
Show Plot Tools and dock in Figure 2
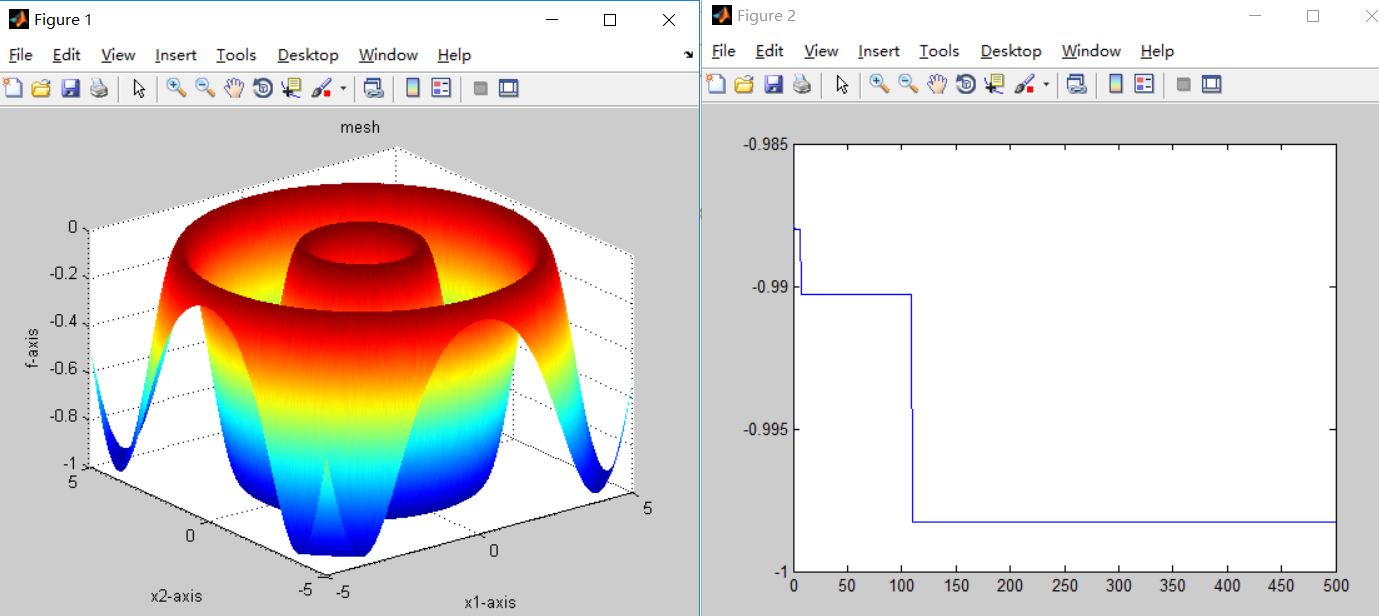(1212, 84)
